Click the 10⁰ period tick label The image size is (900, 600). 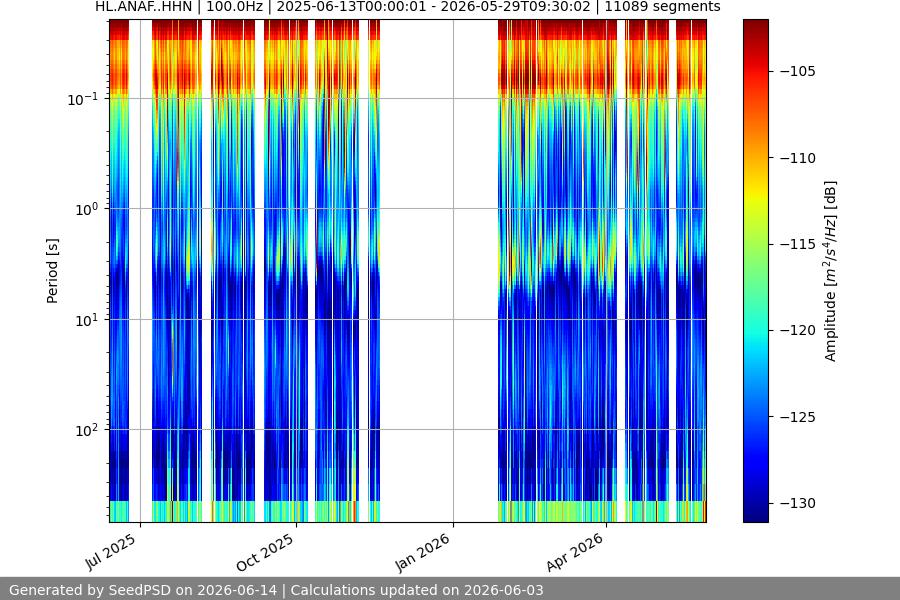point(87,209)
